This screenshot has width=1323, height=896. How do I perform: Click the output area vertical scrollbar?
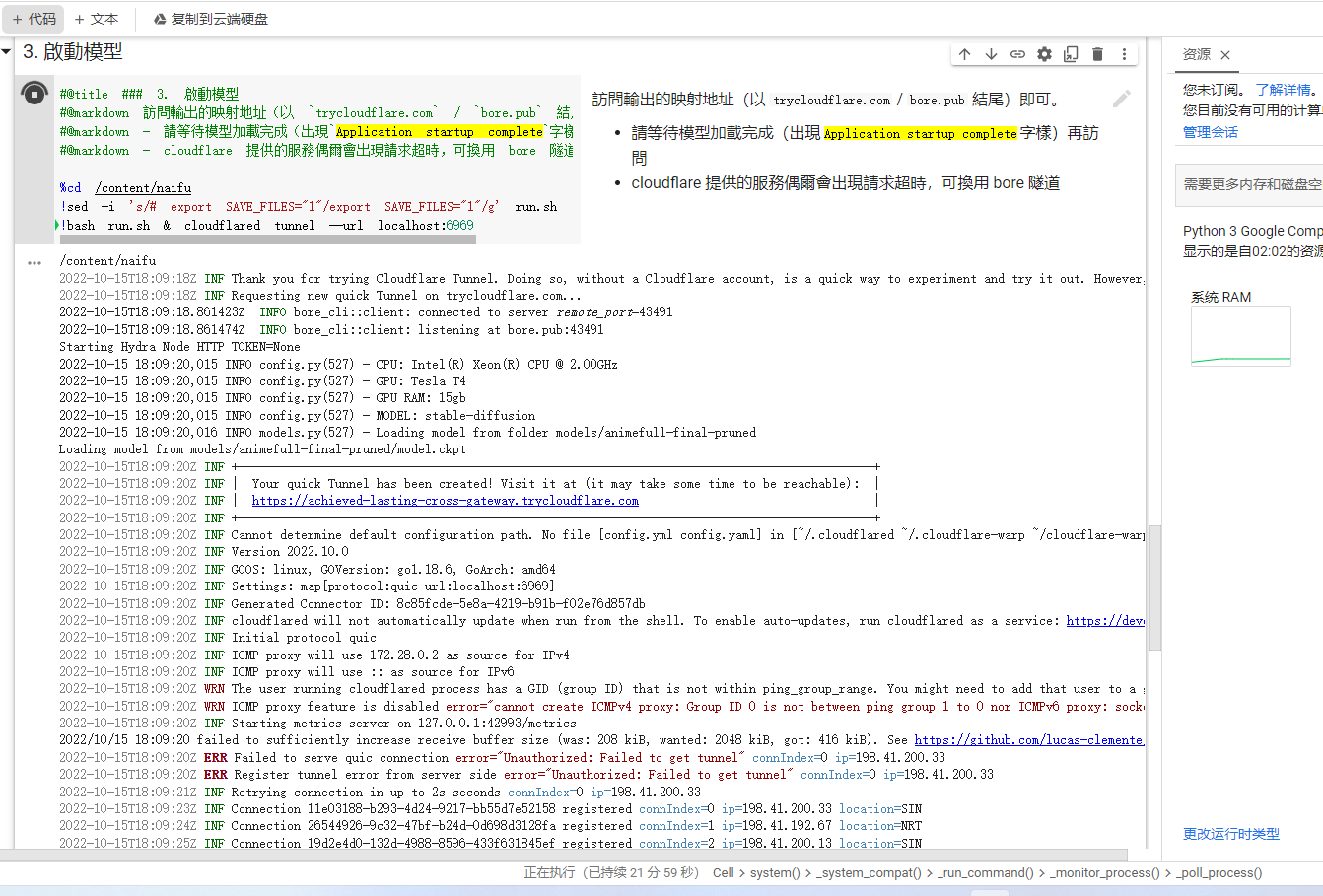[x=1155, y=586]
